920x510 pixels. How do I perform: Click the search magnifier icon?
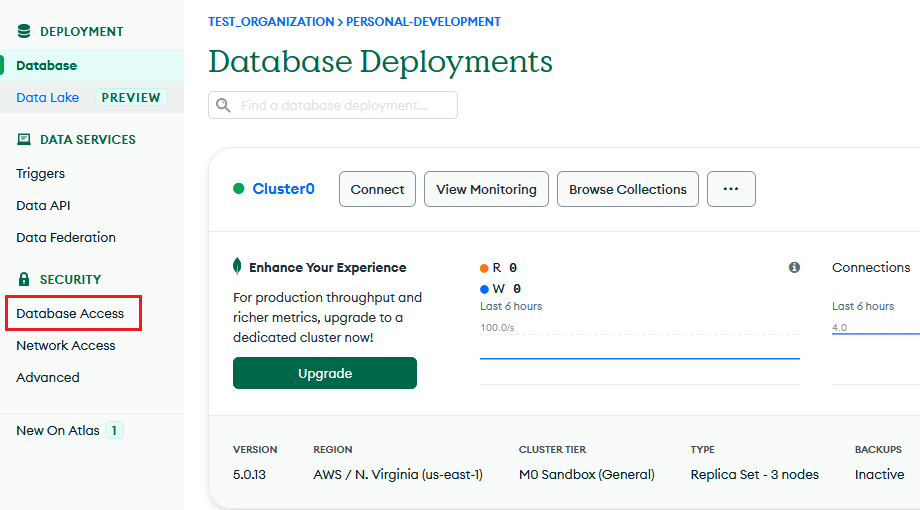coord(223,105)
